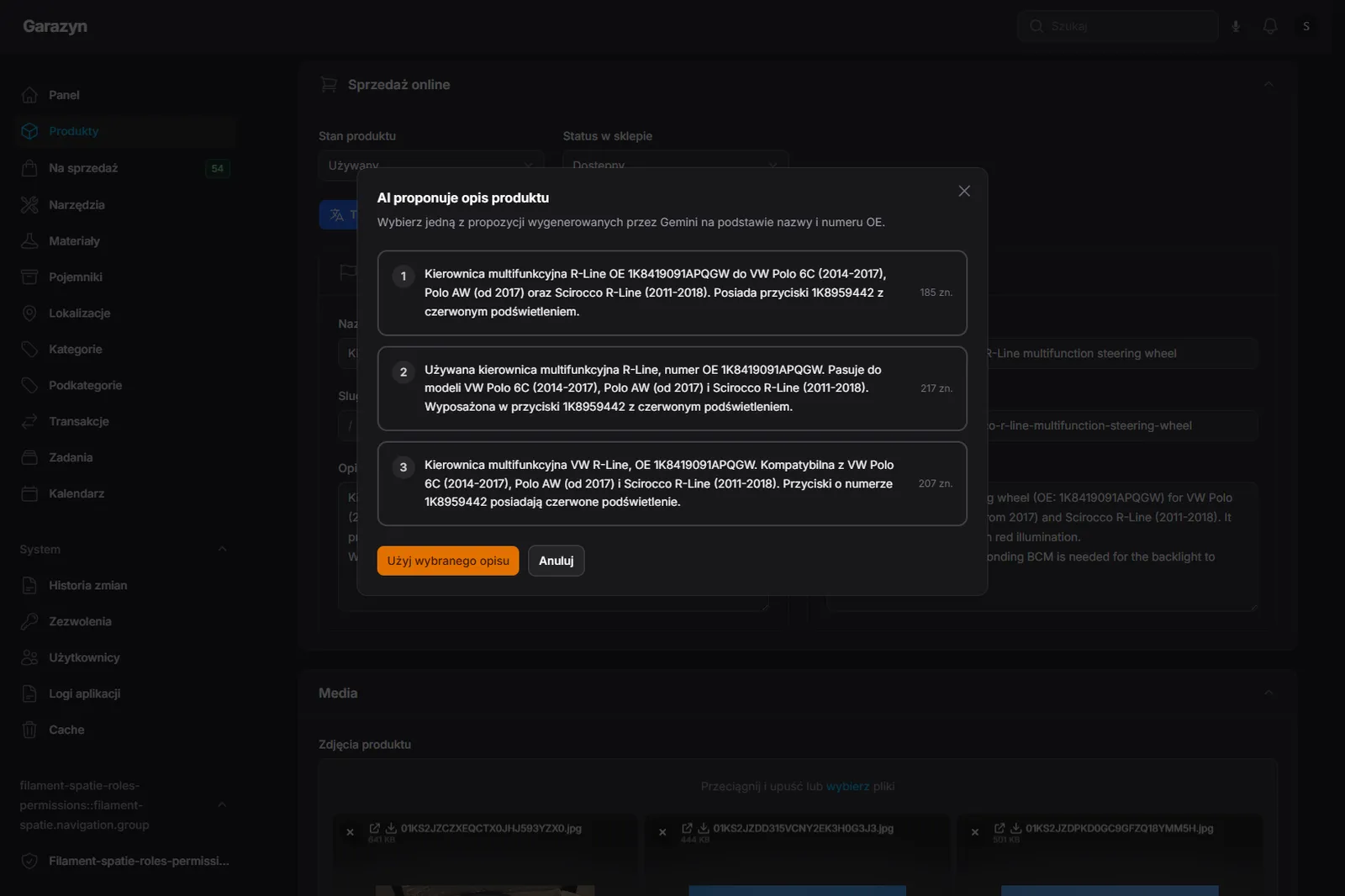Click the Zadania icon
The image size is (1345, 896).
click(29, 457)
